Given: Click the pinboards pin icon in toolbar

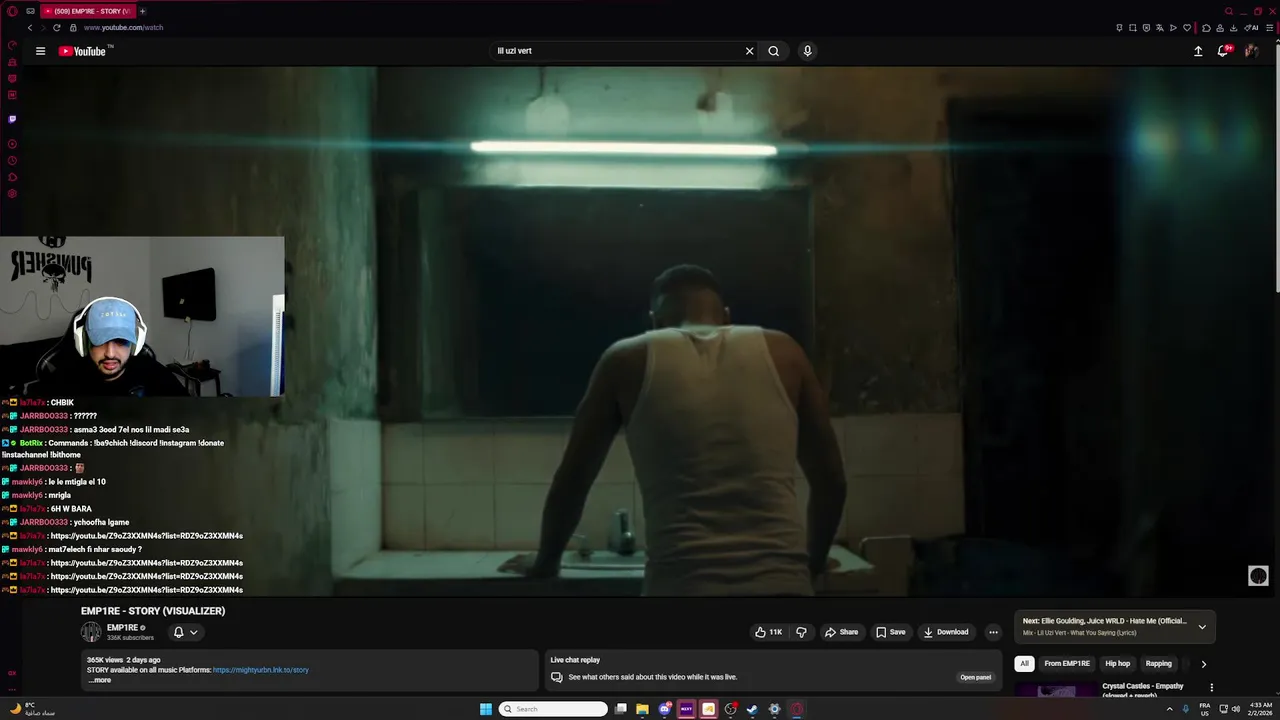Looking at the screenshot, I should click(x=1119, y=28).
